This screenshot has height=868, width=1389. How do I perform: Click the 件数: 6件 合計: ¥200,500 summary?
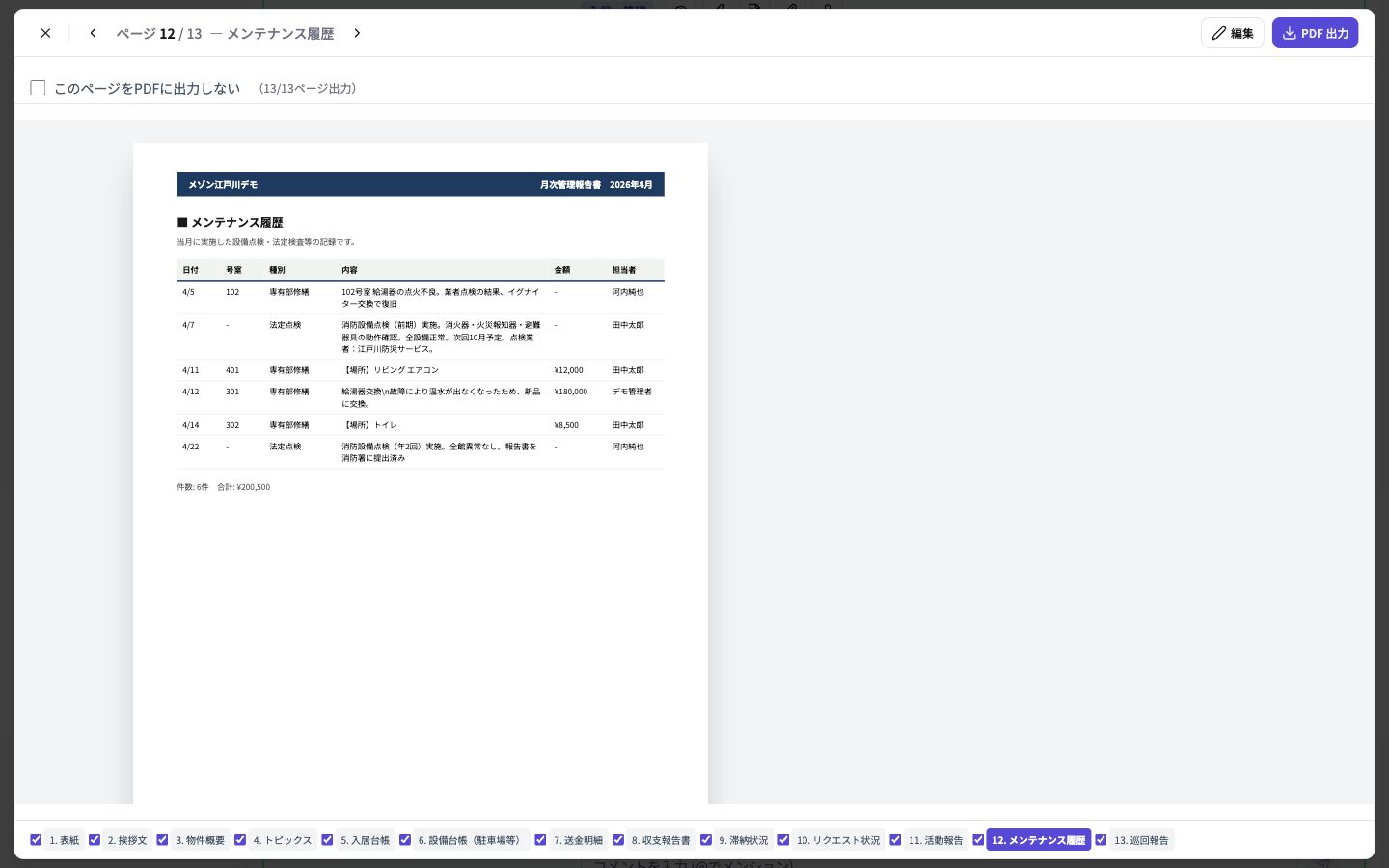click(x=223, y=487)
